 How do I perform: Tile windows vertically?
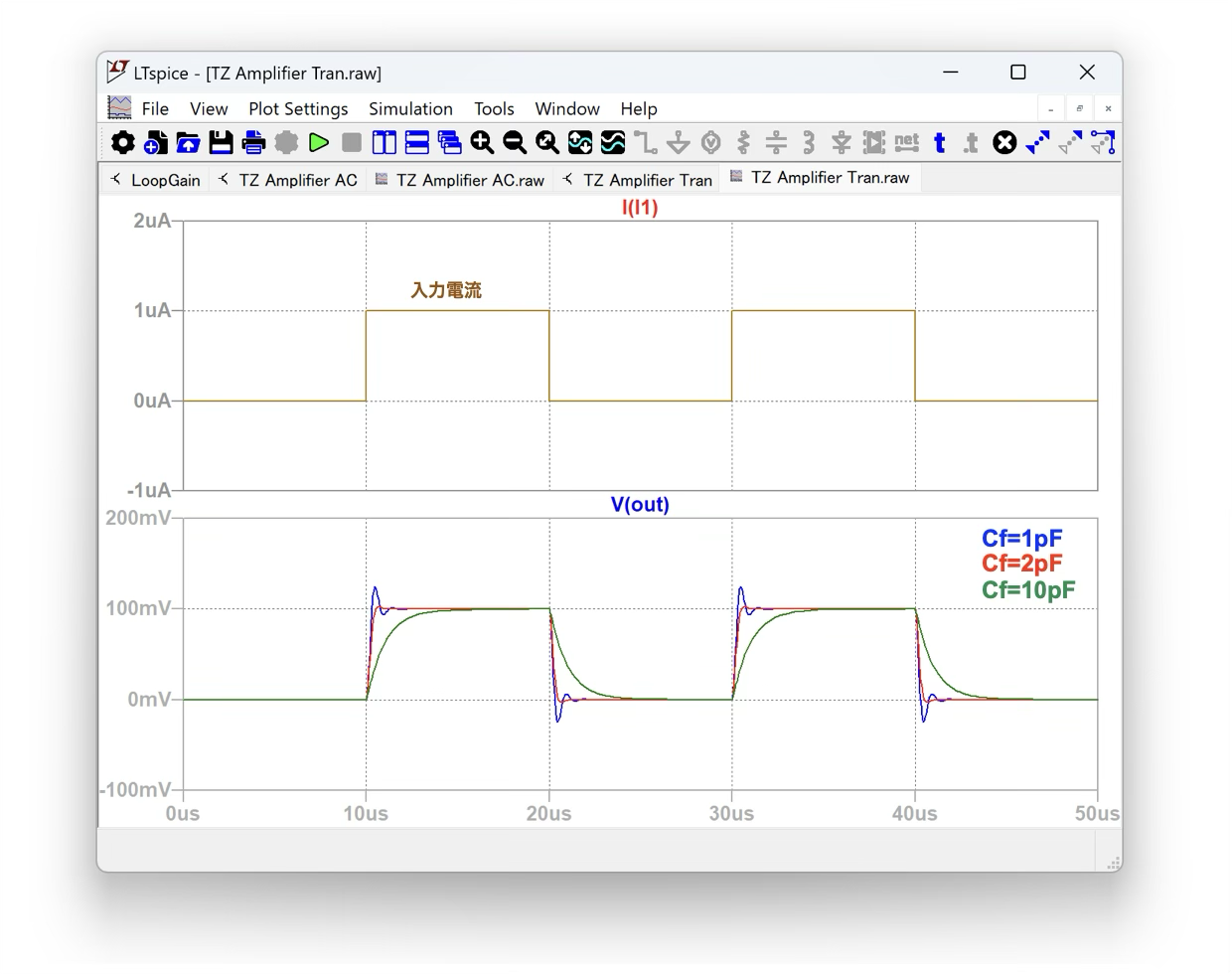coord(385,143)
